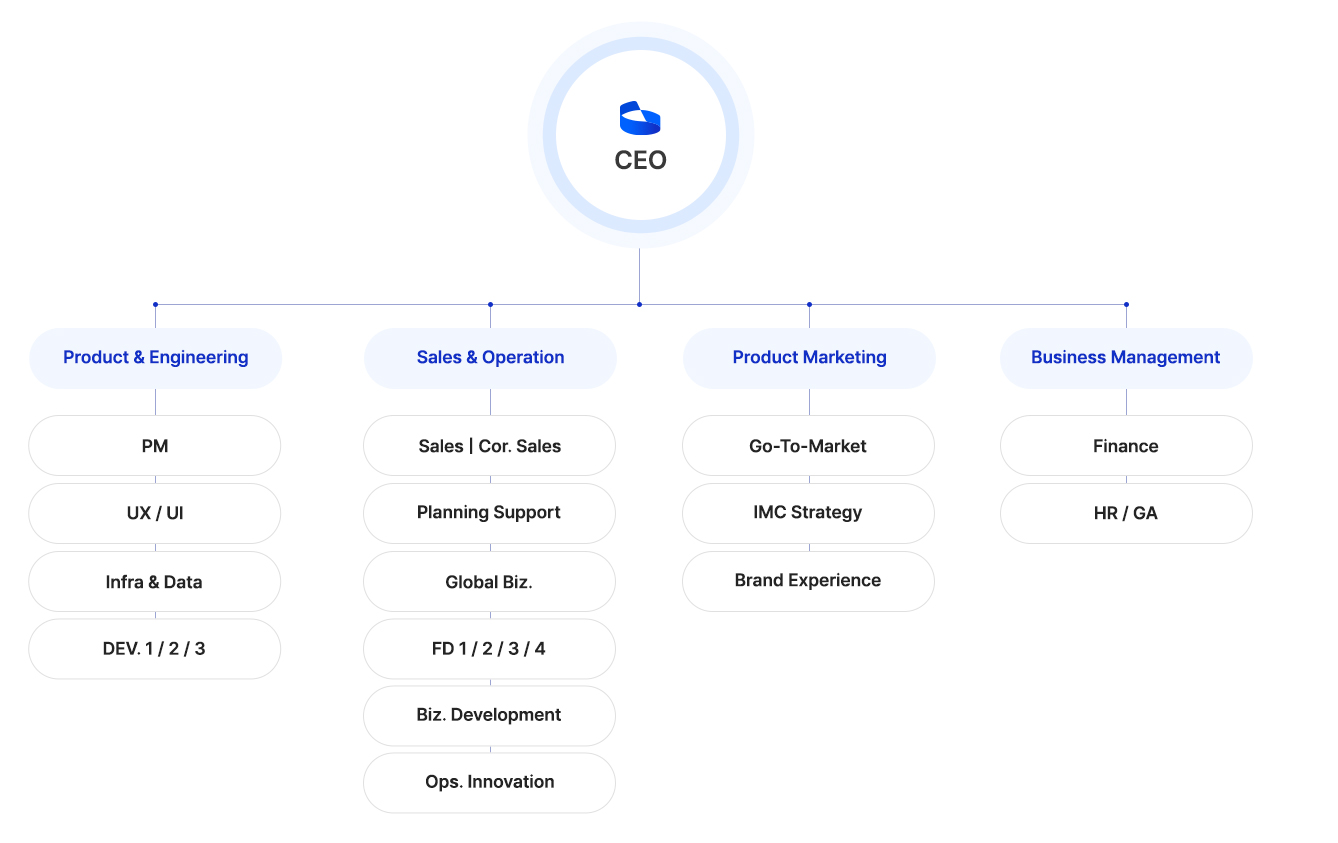Choose the Business Management division header

click(1125, 358)
